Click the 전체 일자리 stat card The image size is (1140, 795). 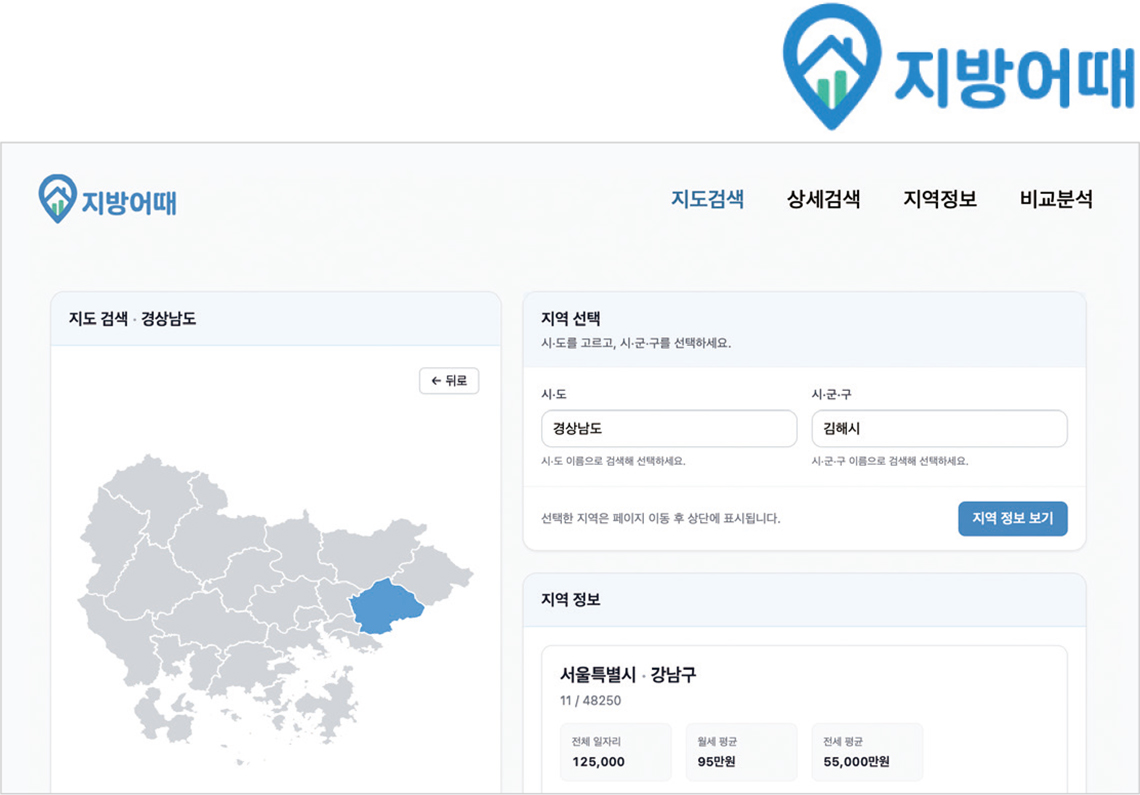615,752
